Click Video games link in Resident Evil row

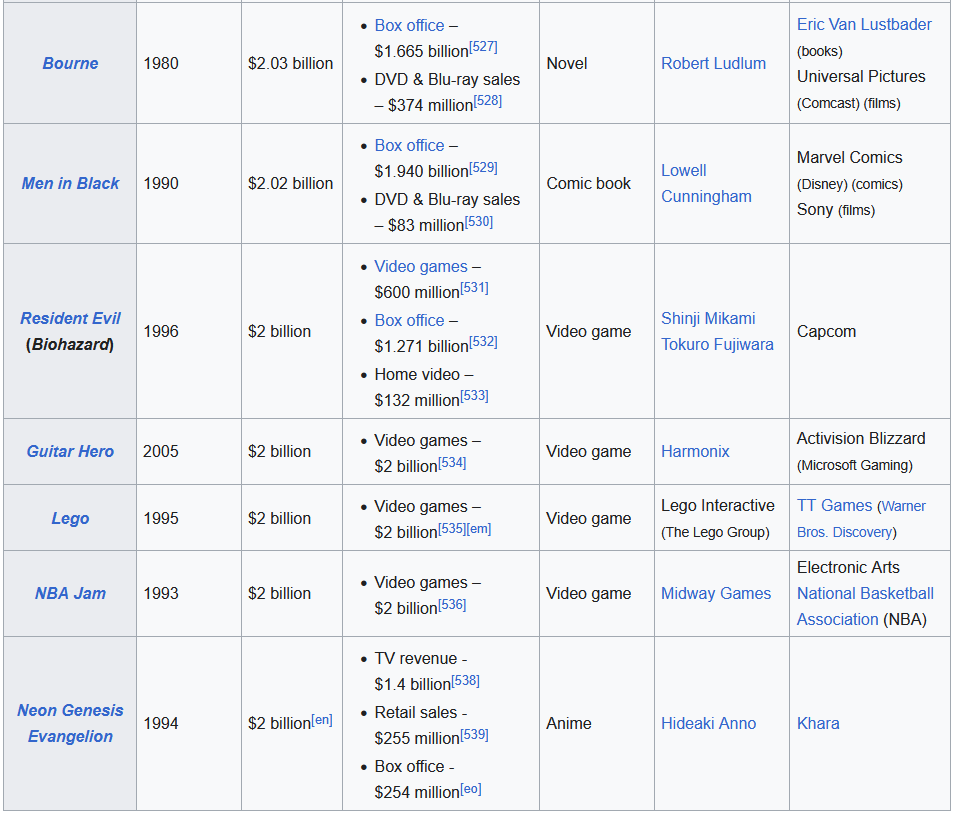point(421,267)
